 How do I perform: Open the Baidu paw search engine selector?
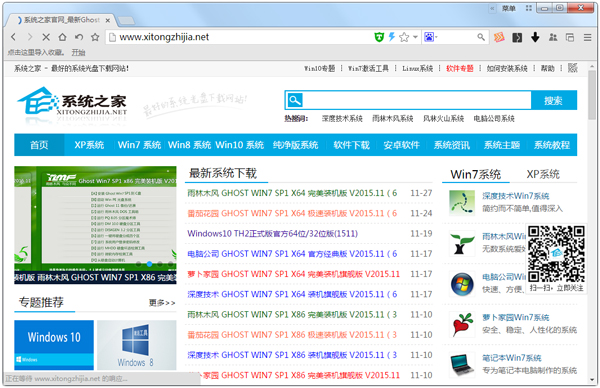[x=430, y=37]
